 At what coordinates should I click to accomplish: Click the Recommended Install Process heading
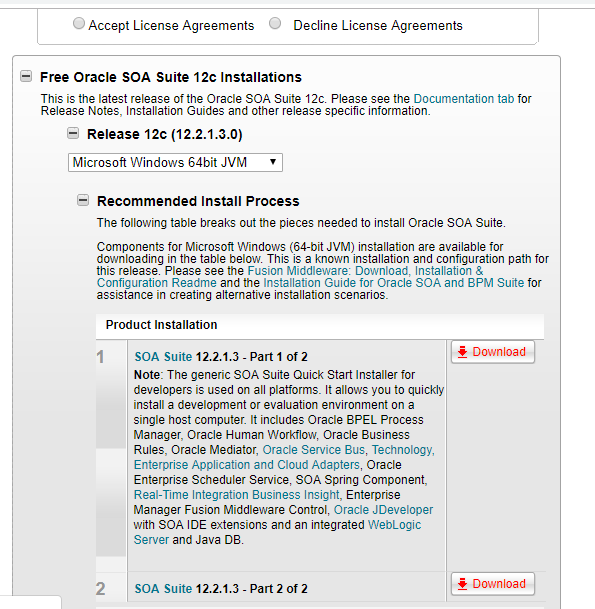[198, 201]
